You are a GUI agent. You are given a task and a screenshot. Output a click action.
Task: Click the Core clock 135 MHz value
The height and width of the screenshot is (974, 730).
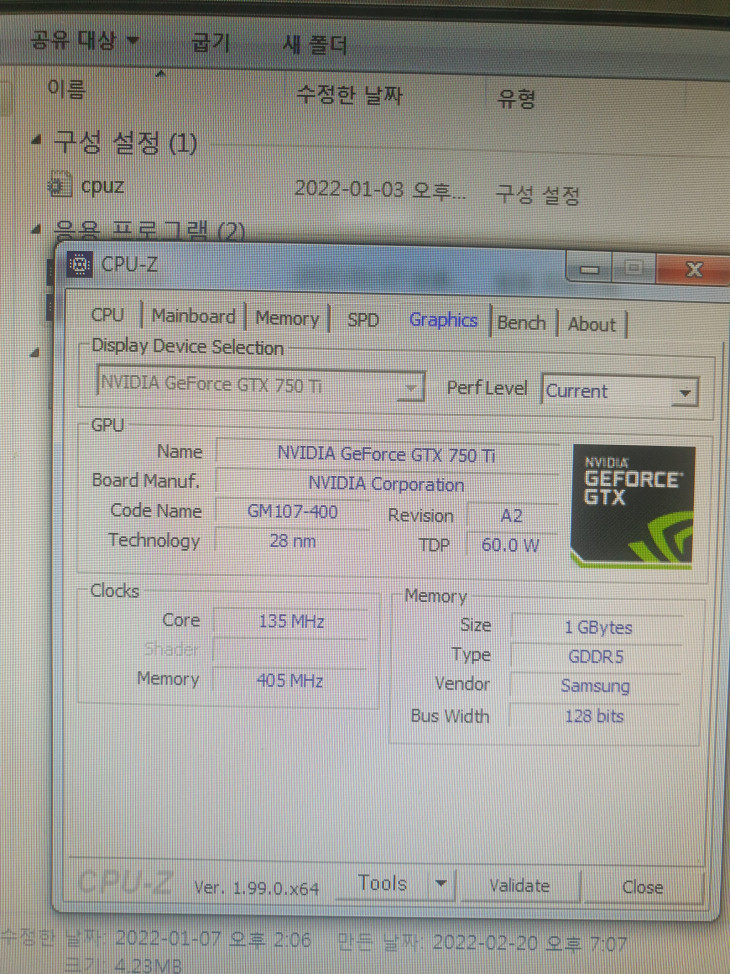[291, 621]
